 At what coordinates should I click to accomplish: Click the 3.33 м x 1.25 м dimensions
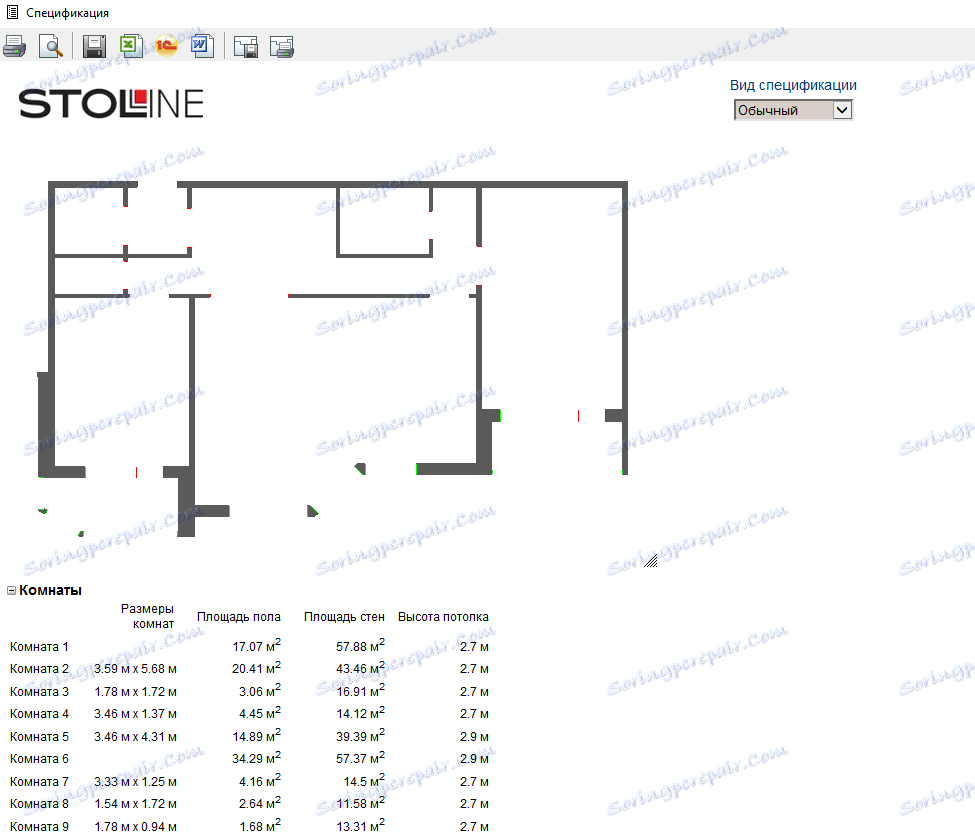(135, 782)
